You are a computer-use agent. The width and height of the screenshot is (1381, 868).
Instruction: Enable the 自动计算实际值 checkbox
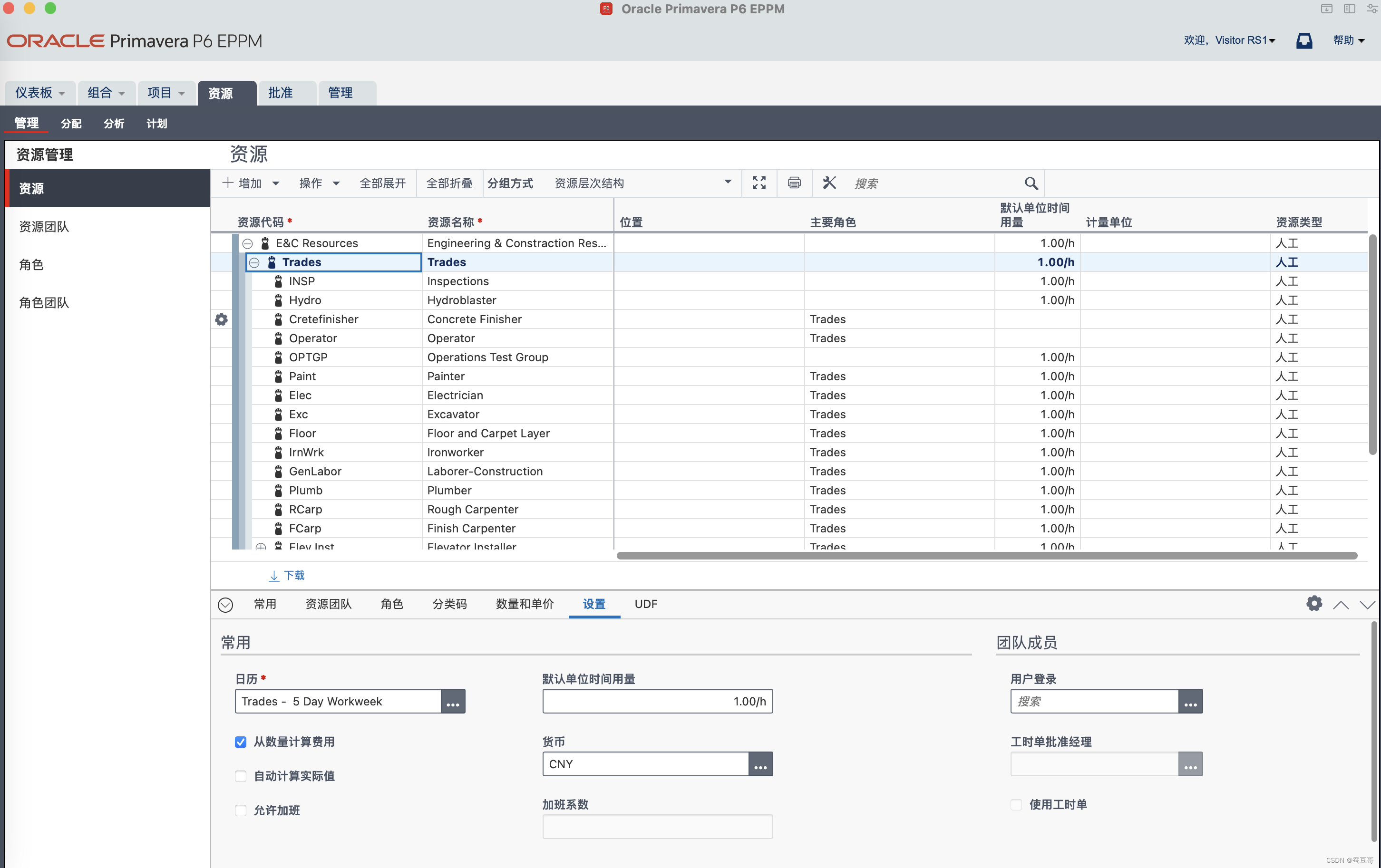point(240,776)
